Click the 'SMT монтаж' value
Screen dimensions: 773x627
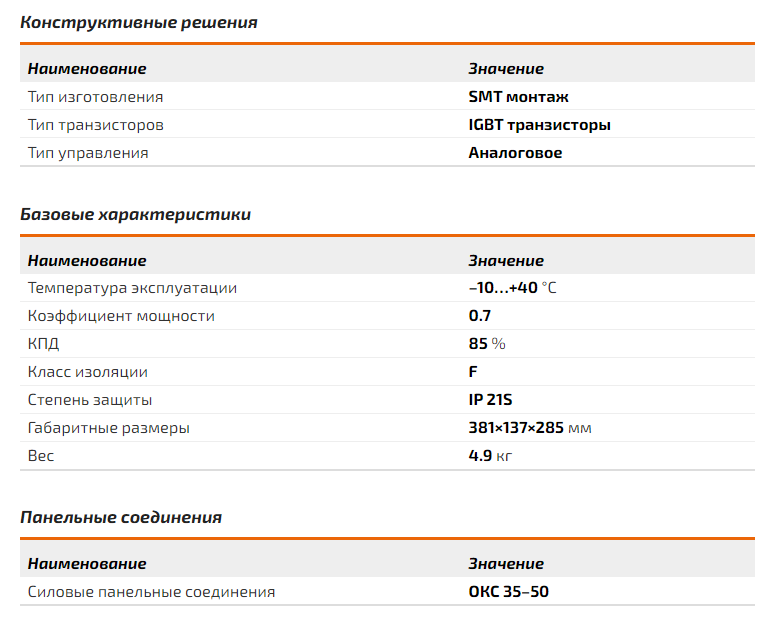point(518,97)
